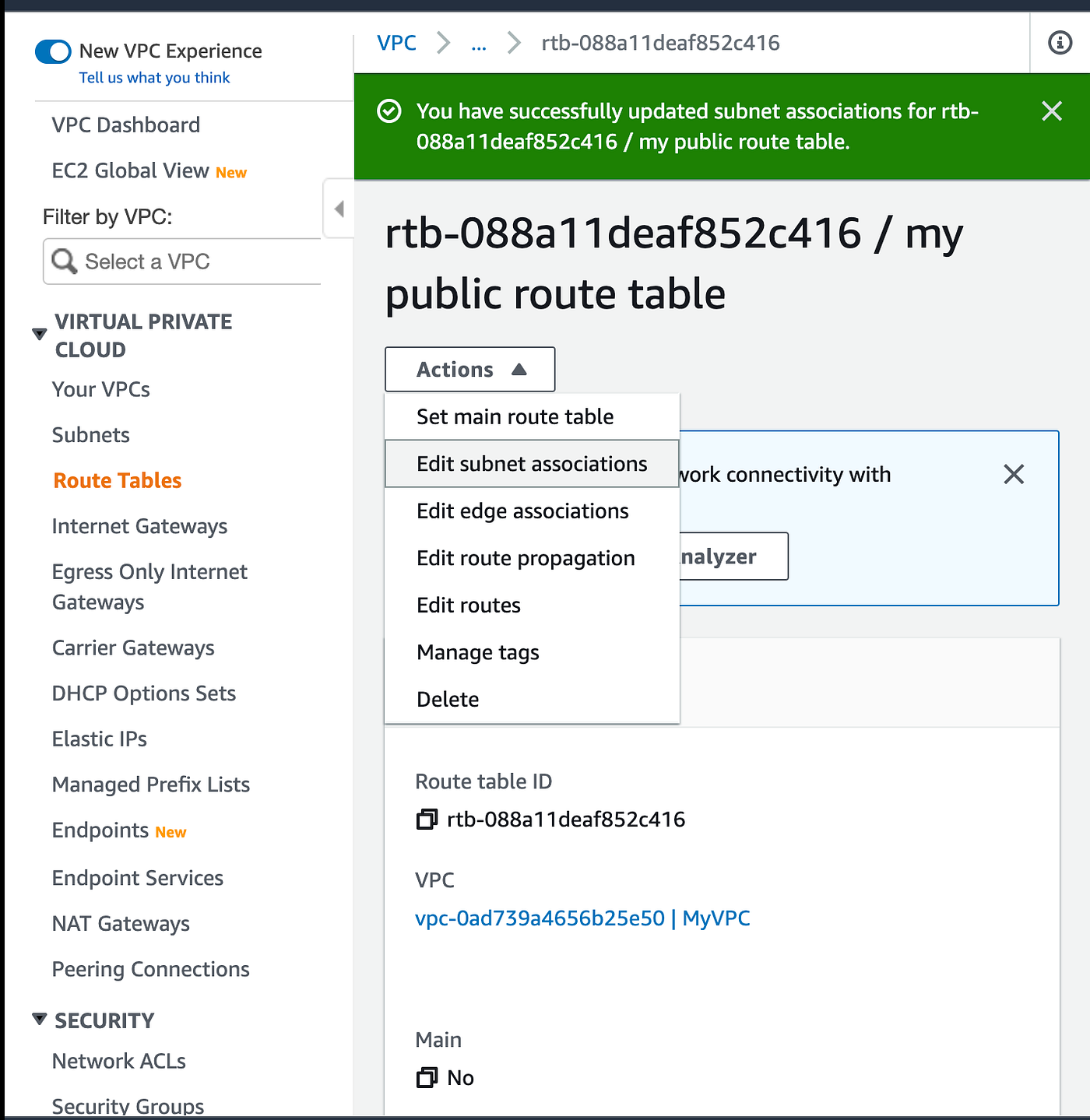Select Manage tags option
The image size is (1090, 1120).
coord(477,652)
